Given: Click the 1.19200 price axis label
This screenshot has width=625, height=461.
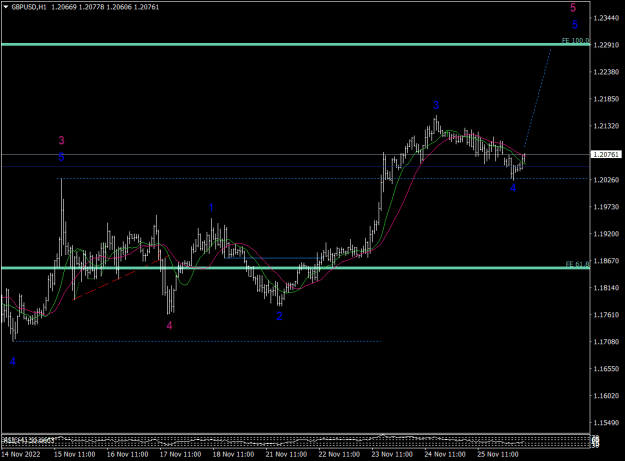Looking at the screenshot, I should point(605,234).
